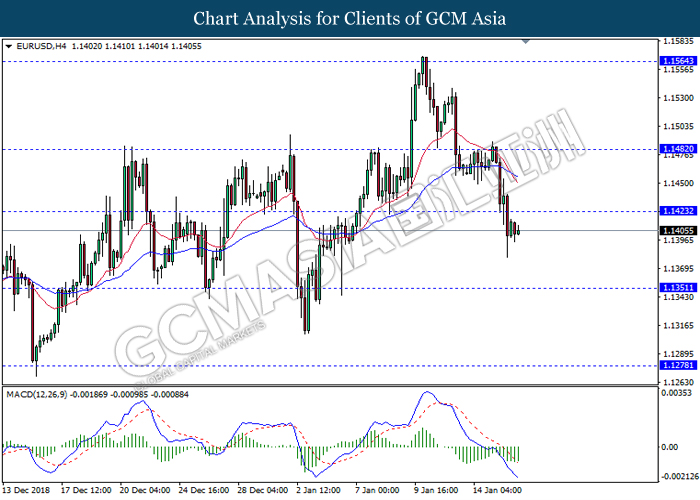700x500 pixels.
Task: Click the 2 Jan 12:00 time label
Action: [x=318, y=490]
